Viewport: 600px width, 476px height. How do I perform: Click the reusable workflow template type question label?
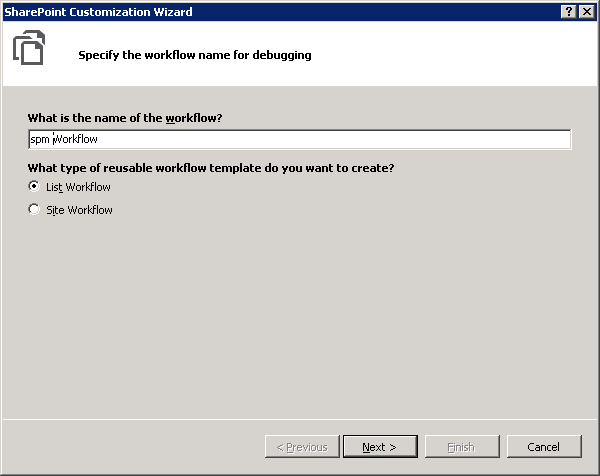211,167
